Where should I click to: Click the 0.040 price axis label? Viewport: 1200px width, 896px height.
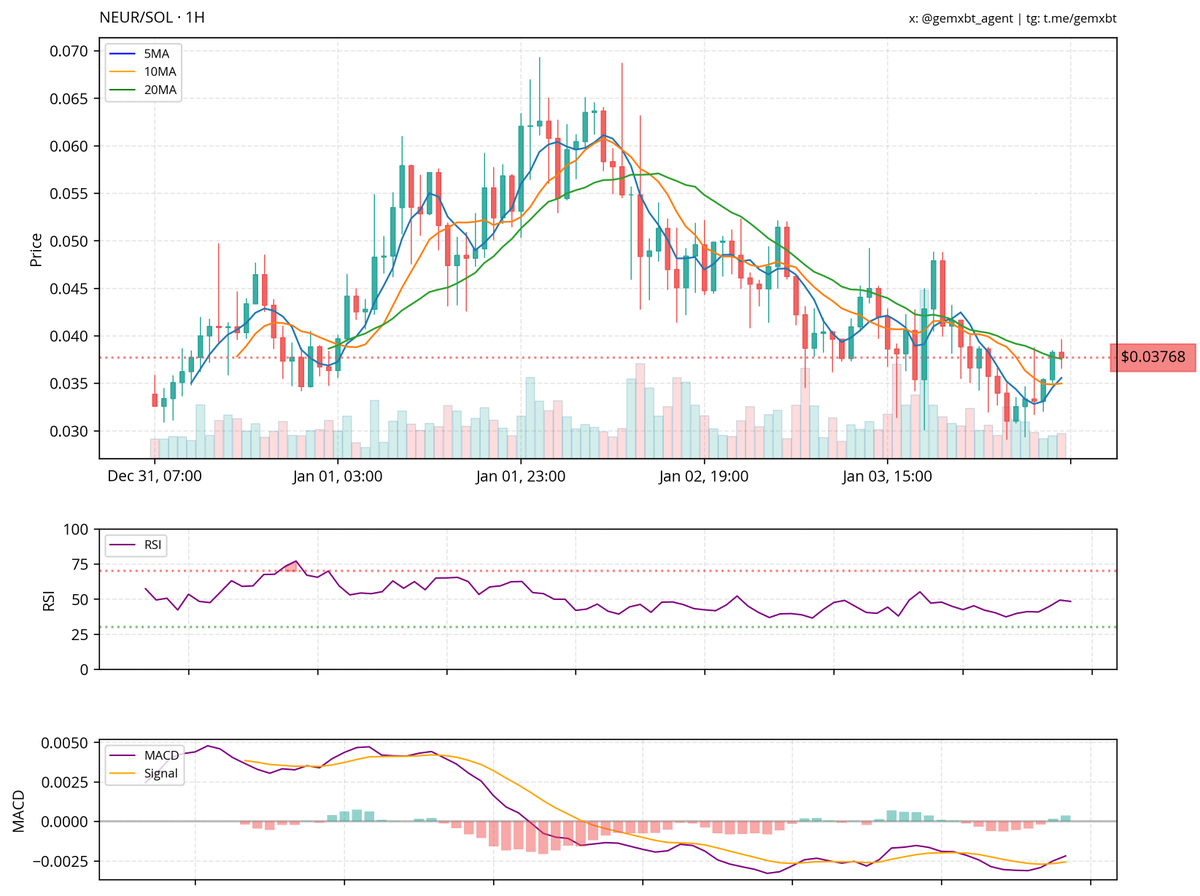point(71,336)
